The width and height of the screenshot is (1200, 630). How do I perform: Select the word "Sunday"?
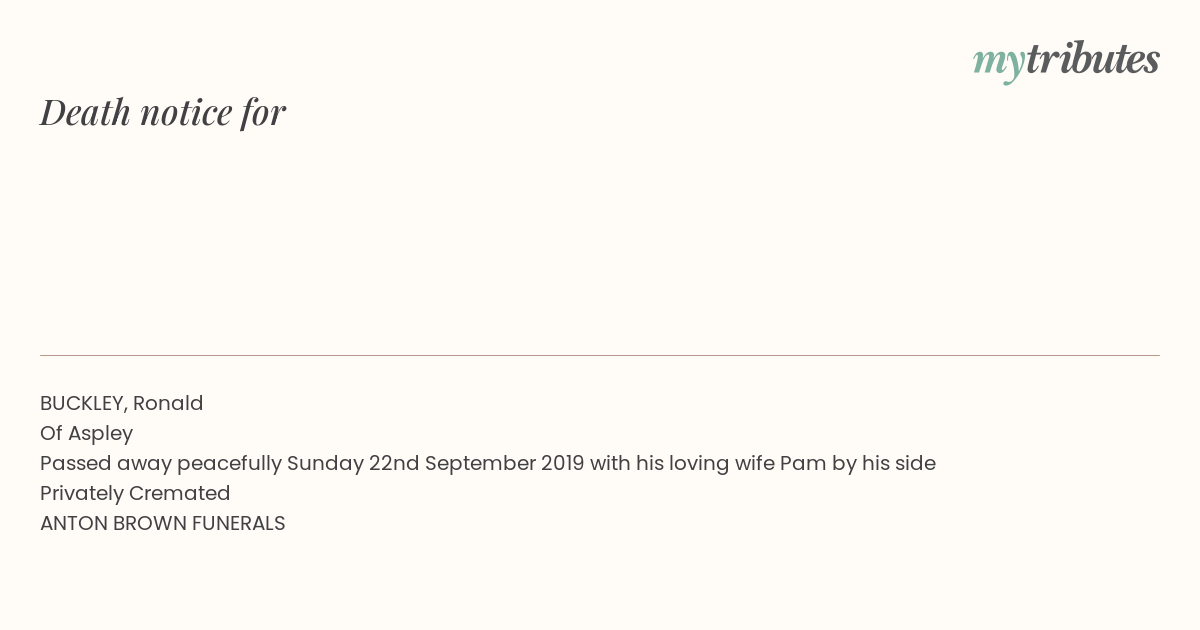point(325,463)
